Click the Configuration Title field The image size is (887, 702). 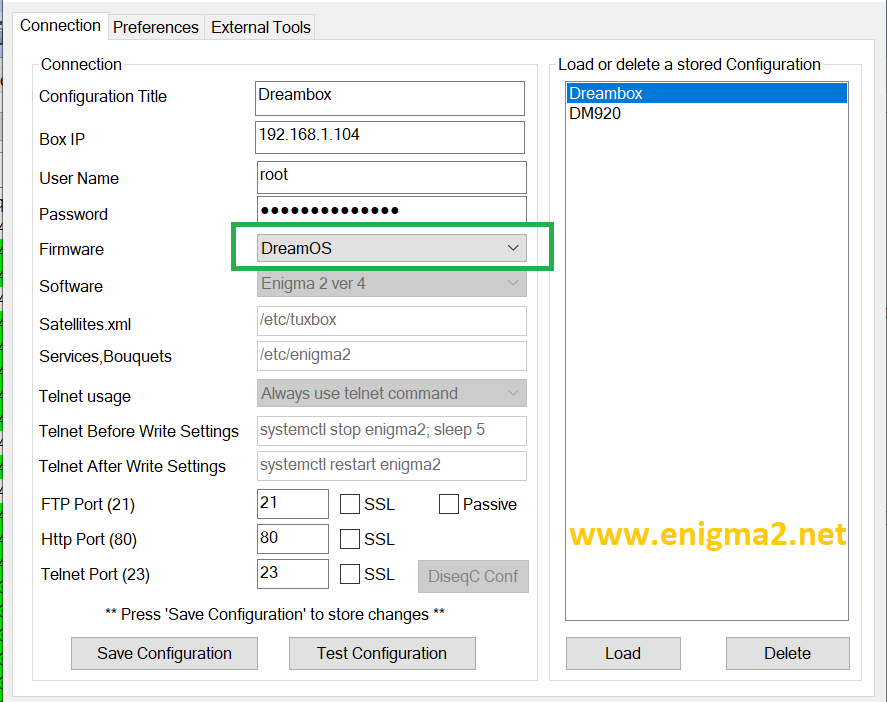[x=390, y=98]
